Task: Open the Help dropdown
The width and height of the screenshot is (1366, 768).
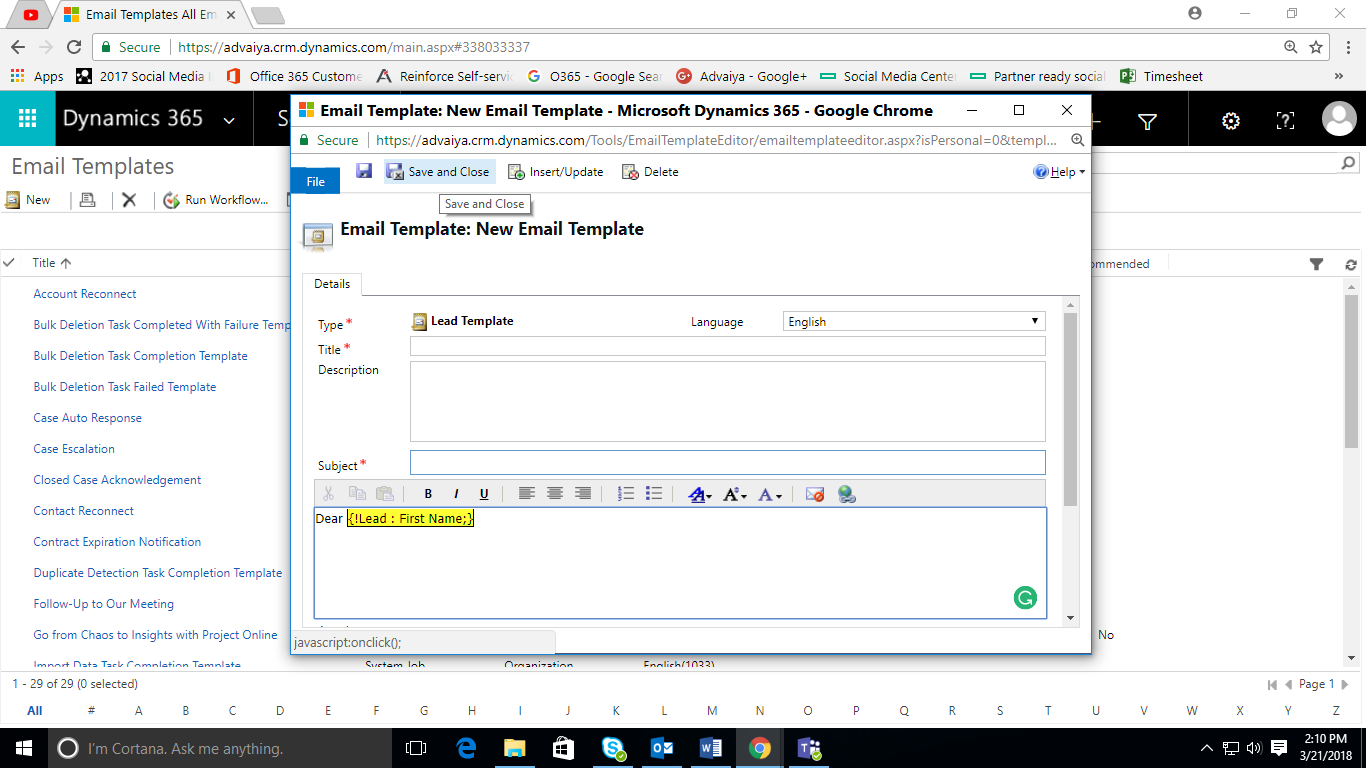Action: 1059,172
